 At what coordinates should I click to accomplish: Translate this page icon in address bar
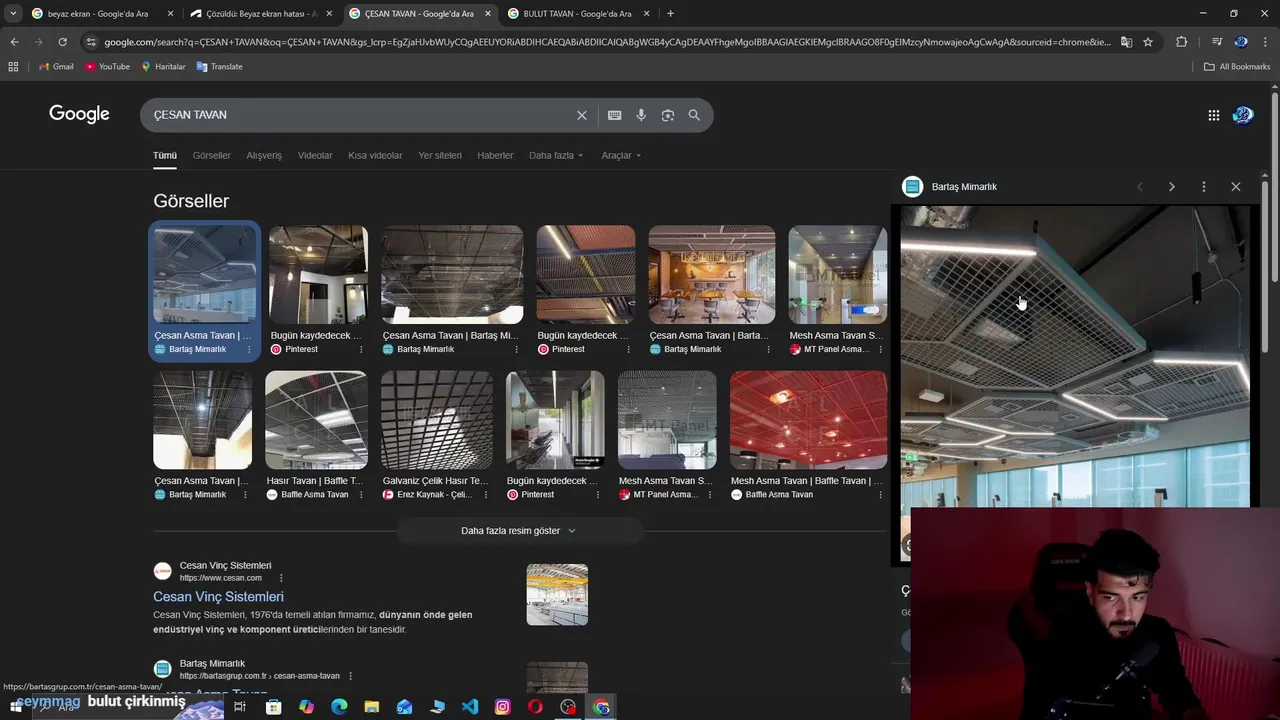pyautogui.click(x=1126, y=42)
